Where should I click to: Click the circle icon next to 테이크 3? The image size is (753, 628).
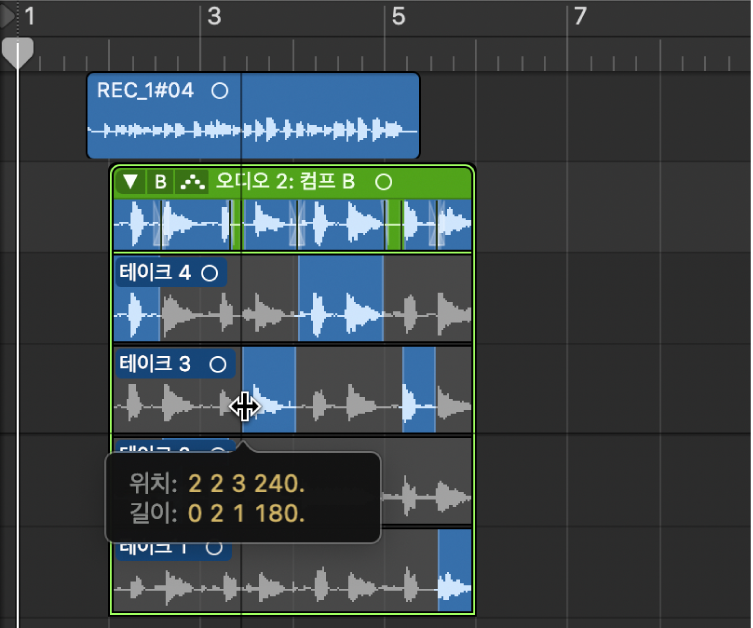tap(218, 364)
